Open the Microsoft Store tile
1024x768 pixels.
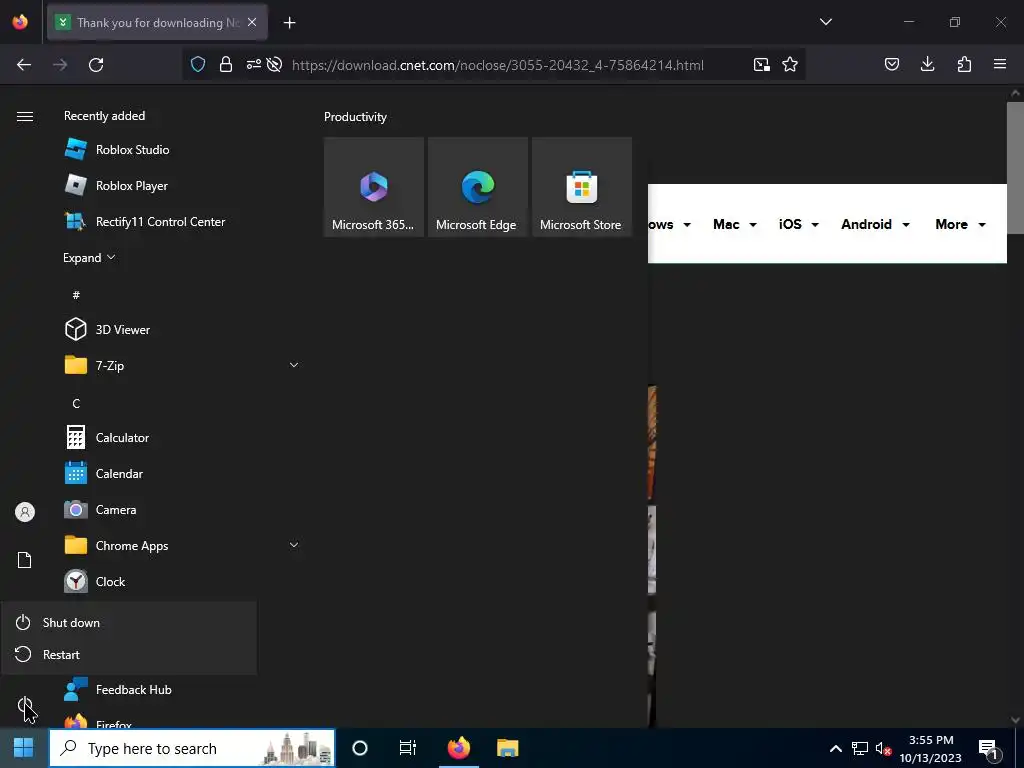[581, 187]
